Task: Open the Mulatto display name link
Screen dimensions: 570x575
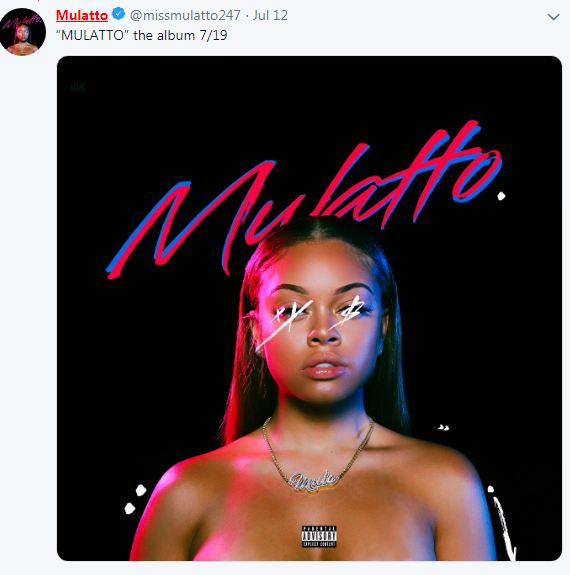Action: click(x=82, y=15)
